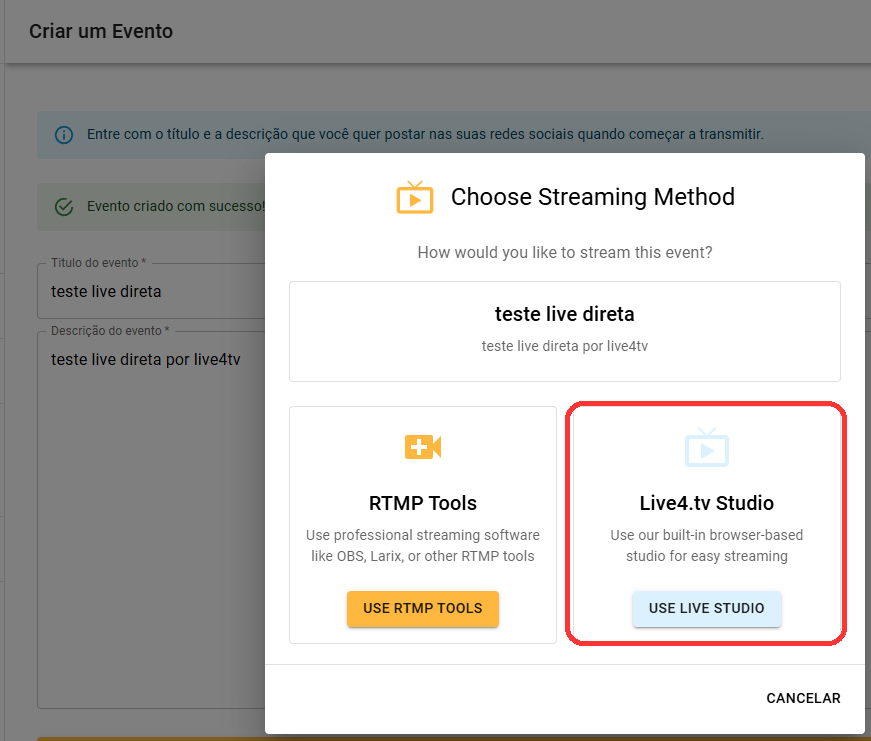The height and width of the screenshot is (741, 871).
Task: Click the event summary card teste live direta
Action: point(564,331)
